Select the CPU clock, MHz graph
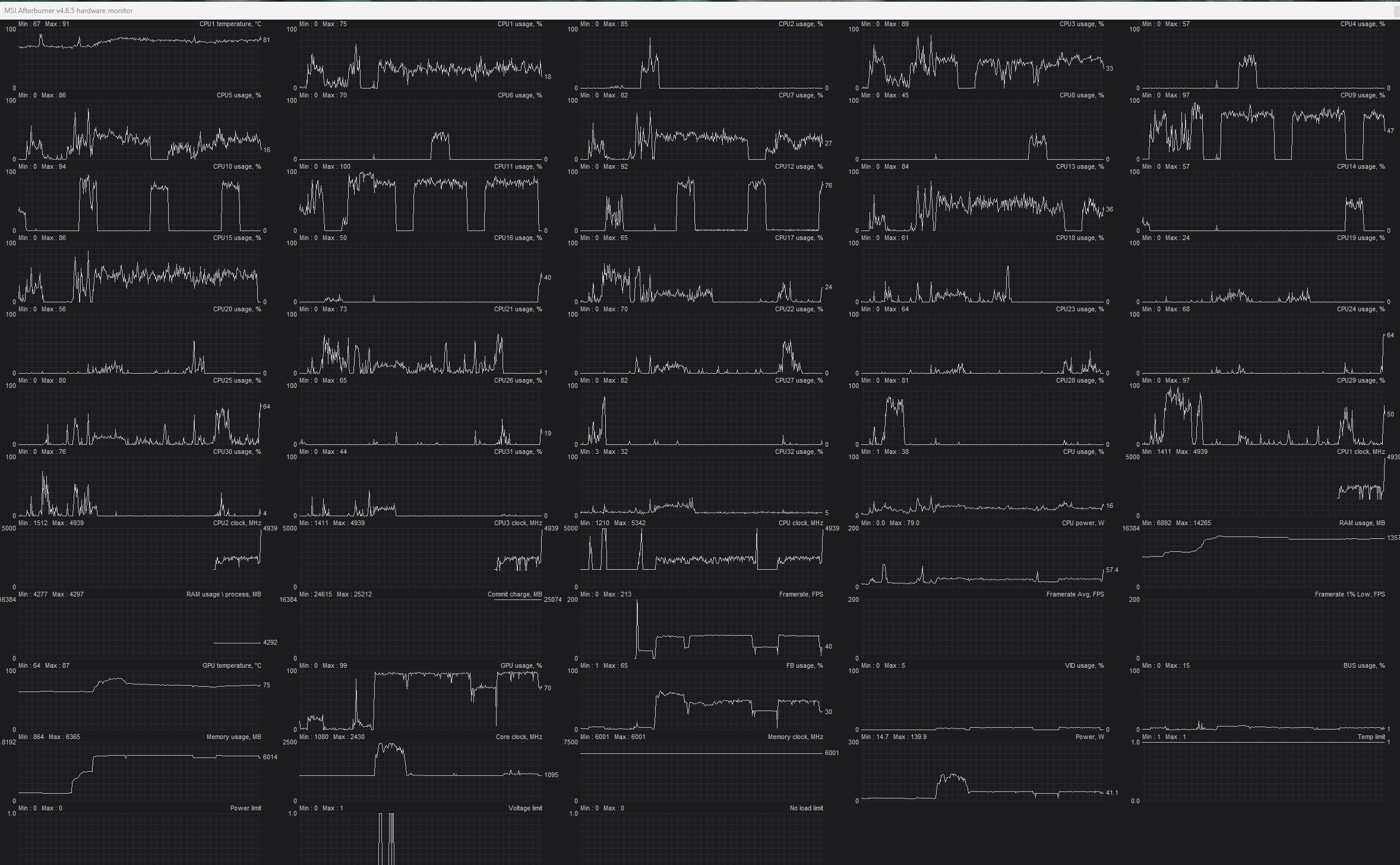Image resolution: width=1400 pixels, height=865 pixels. (x=701, y=557)
